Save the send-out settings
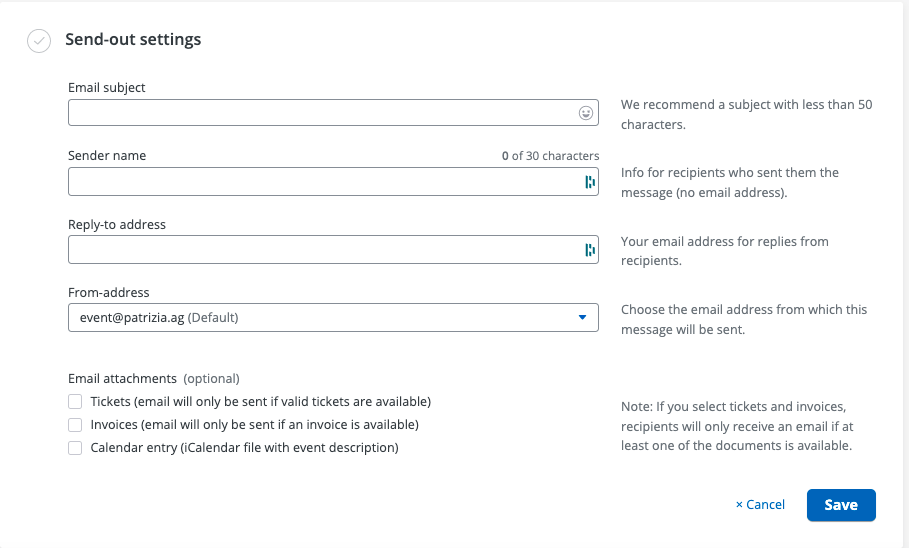 point(841,505)
